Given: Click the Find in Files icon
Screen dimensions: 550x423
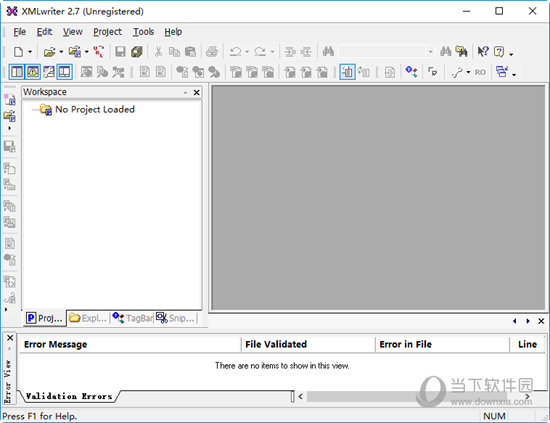Looking at the screenshot, I should [x=462, y=52].
